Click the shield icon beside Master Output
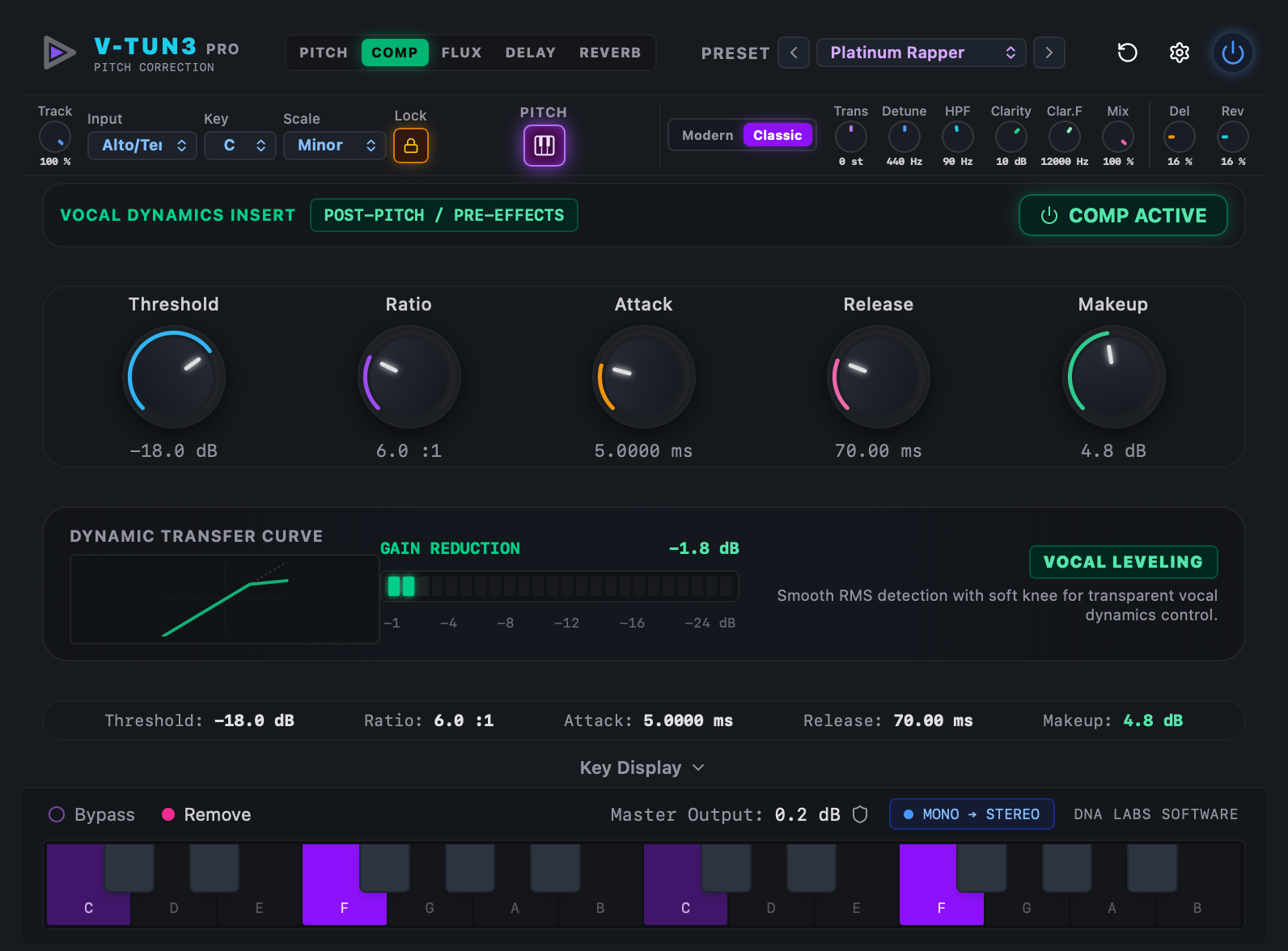 (860, 814)
